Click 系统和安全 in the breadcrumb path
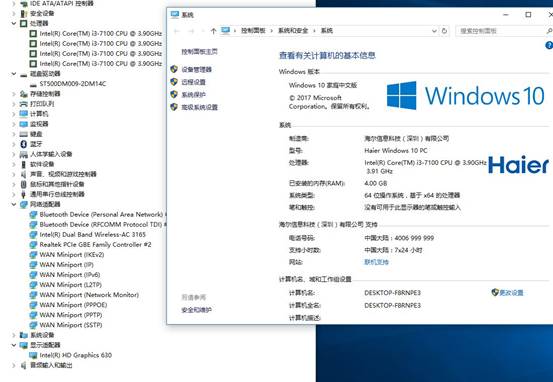 [293, 31]
